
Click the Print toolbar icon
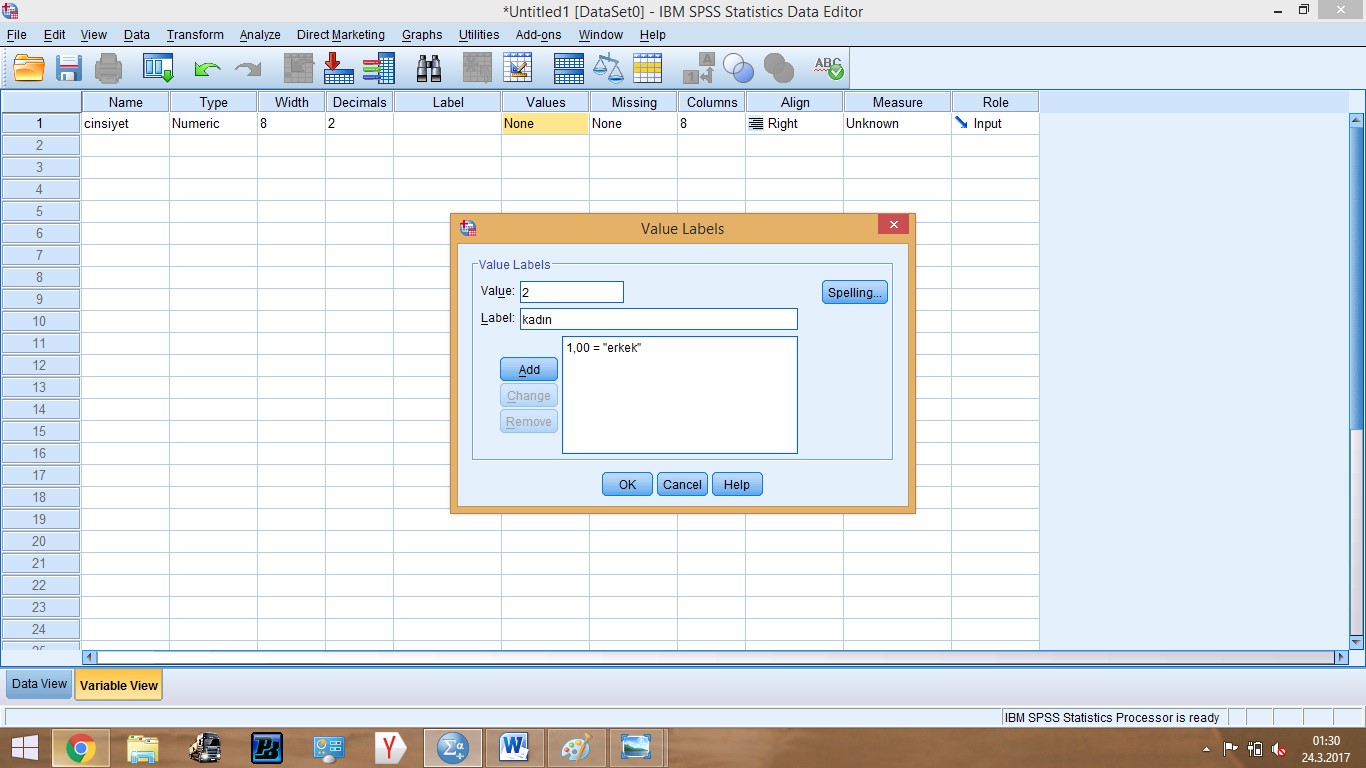[108, 68]
